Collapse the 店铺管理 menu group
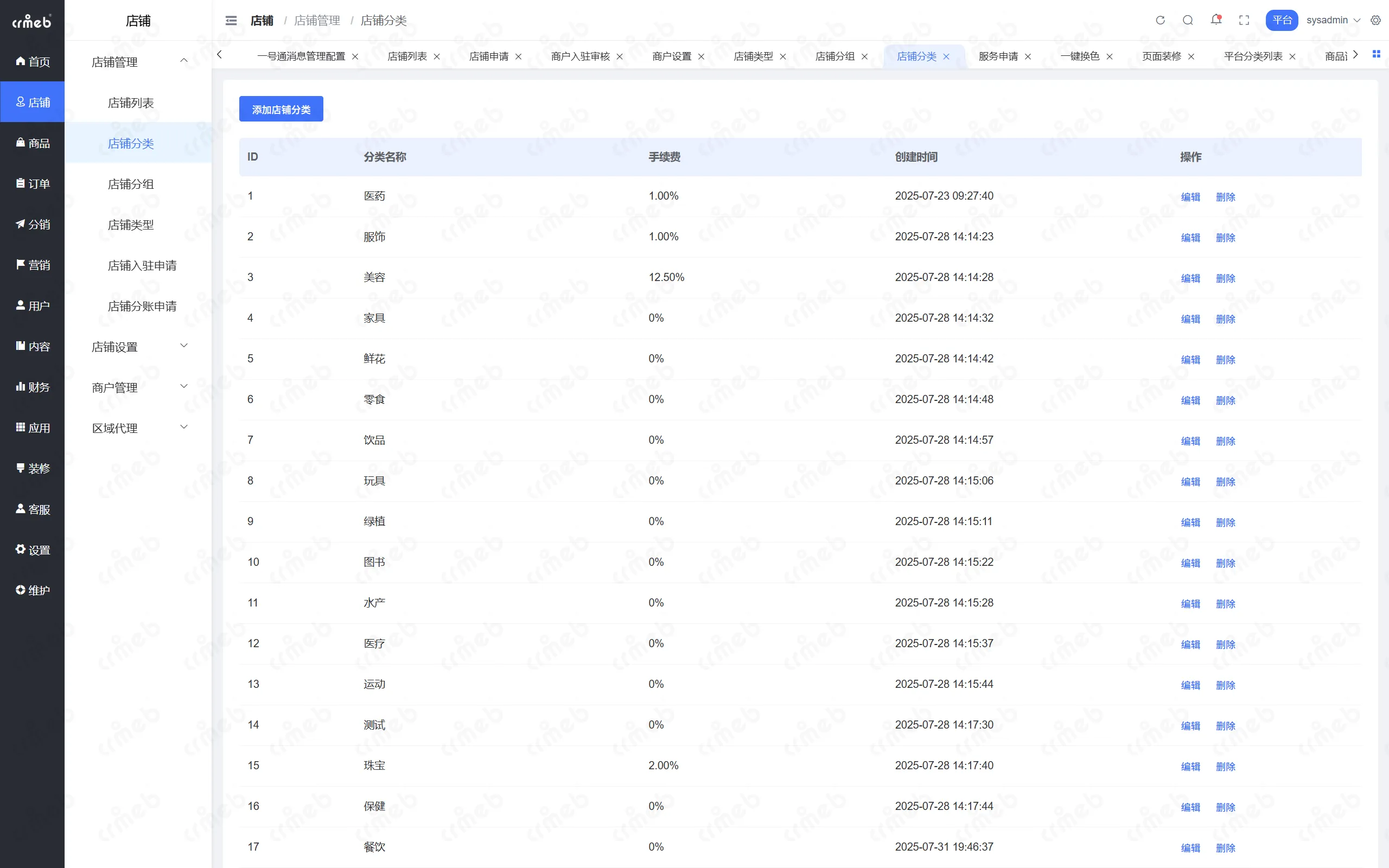Screen dimensions: 1389x868 click(x=138, y=61)
